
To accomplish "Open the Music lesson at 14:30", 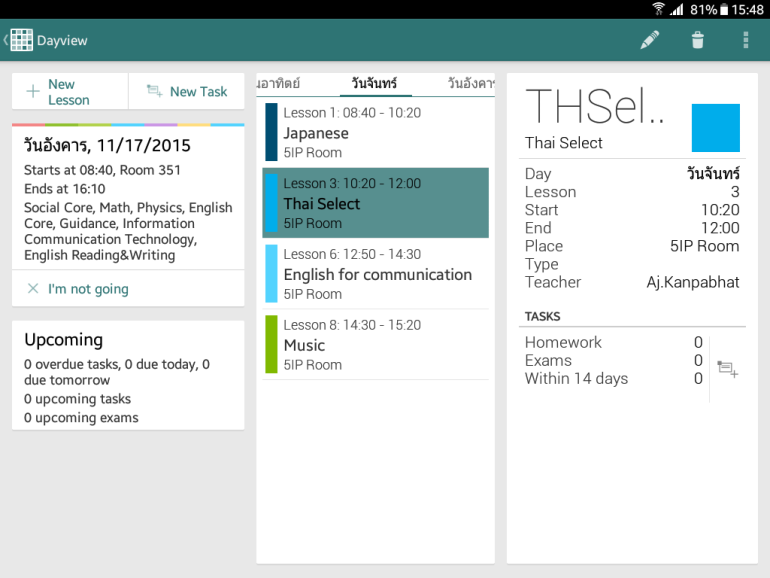I will [375, 345].
